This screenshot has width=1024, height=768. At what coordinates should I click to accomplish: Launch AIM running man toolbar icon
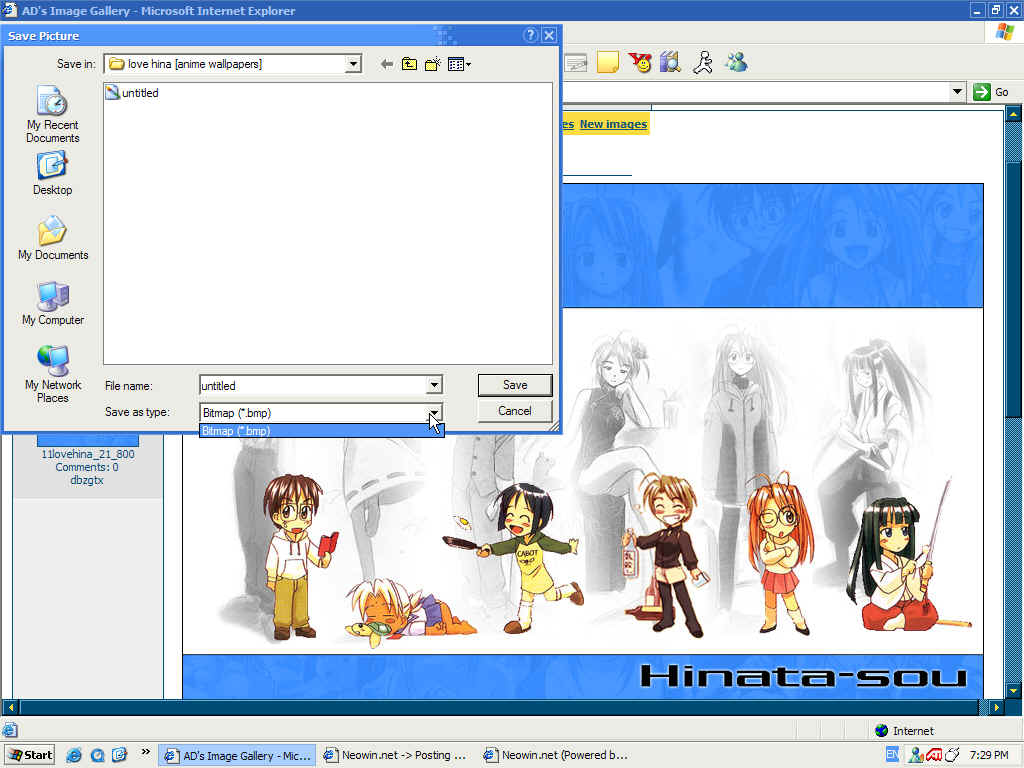pos(703,63)
